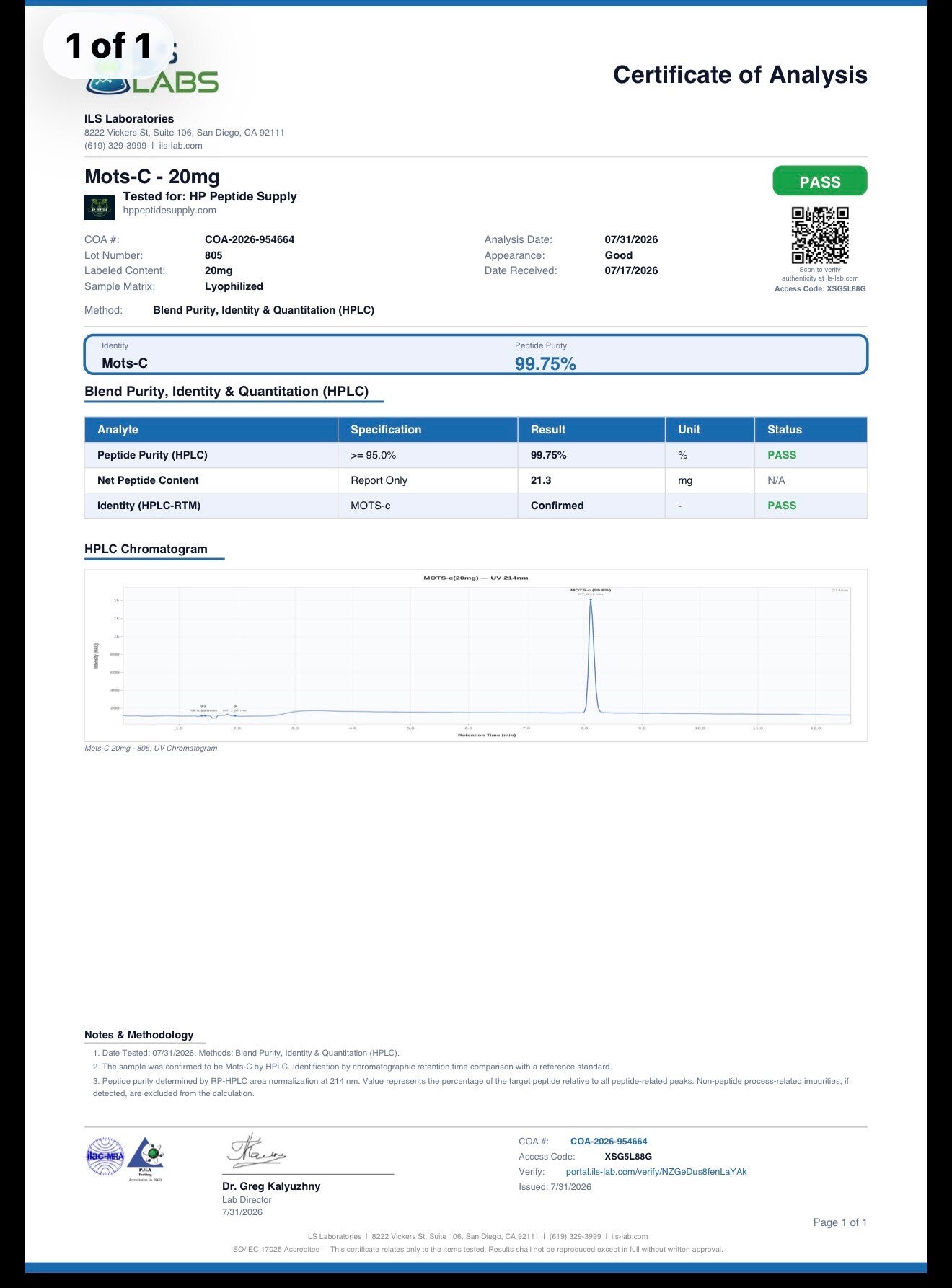Open the portal.ils-lab.com verify link

pos(656,1172)
